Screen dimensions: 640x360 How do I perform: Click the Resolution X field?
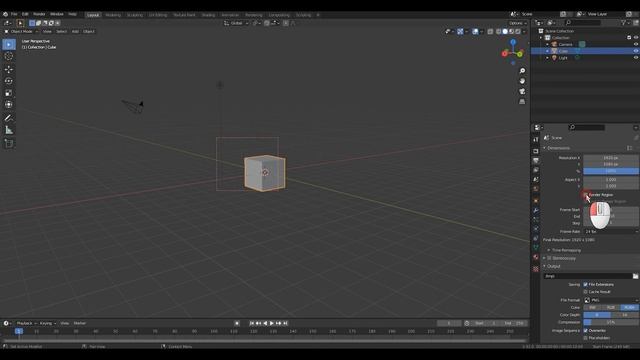point(611,158)
